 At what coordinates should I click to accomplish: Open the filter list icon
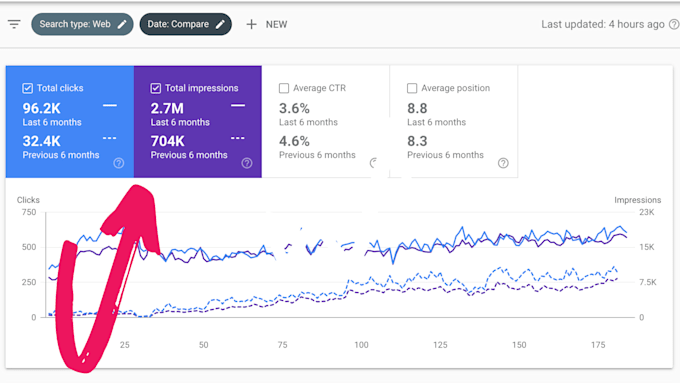click(x=14, y=24)
